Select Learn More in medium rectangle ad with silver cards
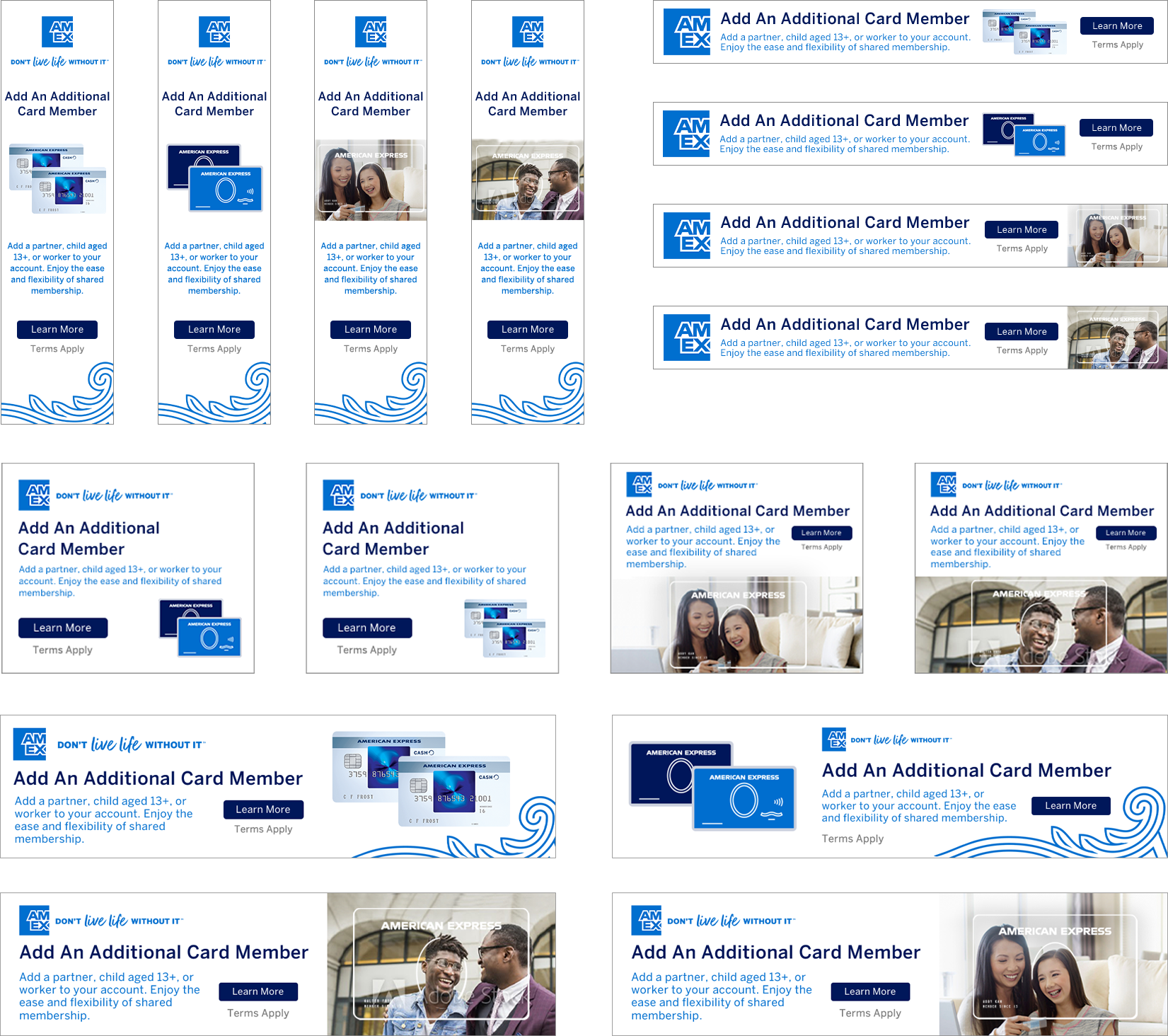The height and width of the screenshot is (1036, 1168). click(367, 628)
